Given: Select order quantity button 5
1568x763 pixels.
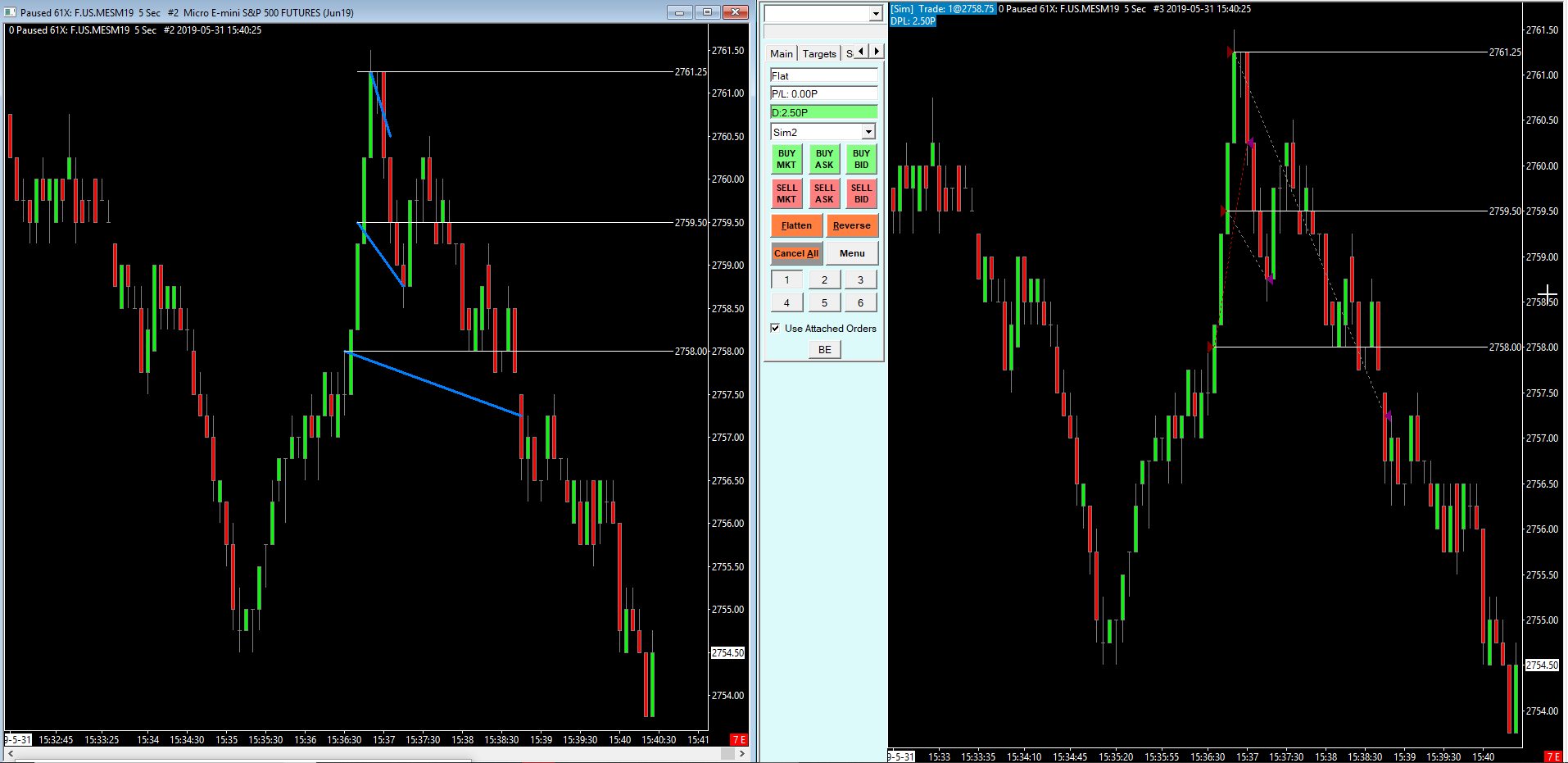Looking at the screenshot, I should click(x=824, y=302).
